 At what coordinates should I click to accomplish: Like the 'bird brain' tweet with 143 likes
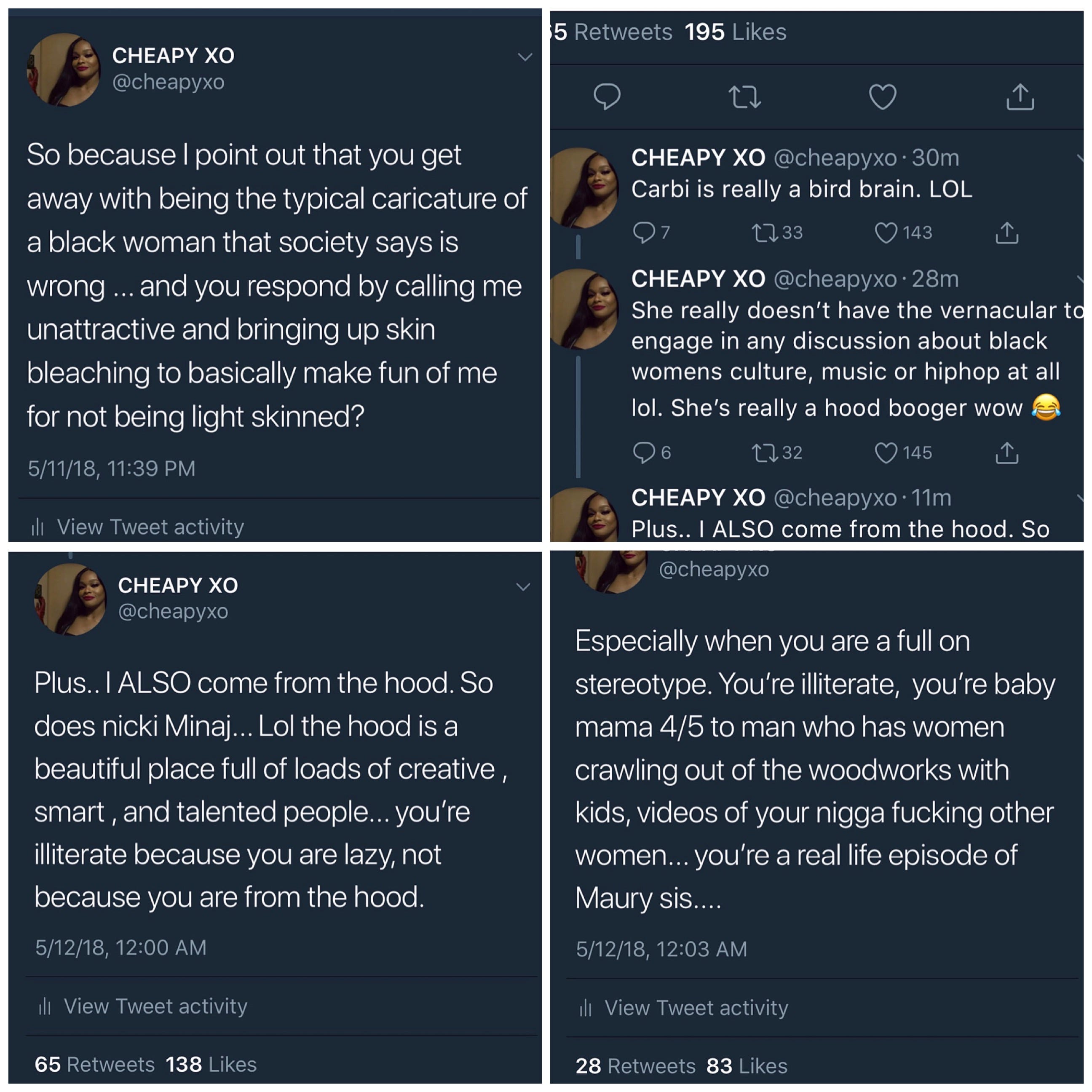(886, 232)
